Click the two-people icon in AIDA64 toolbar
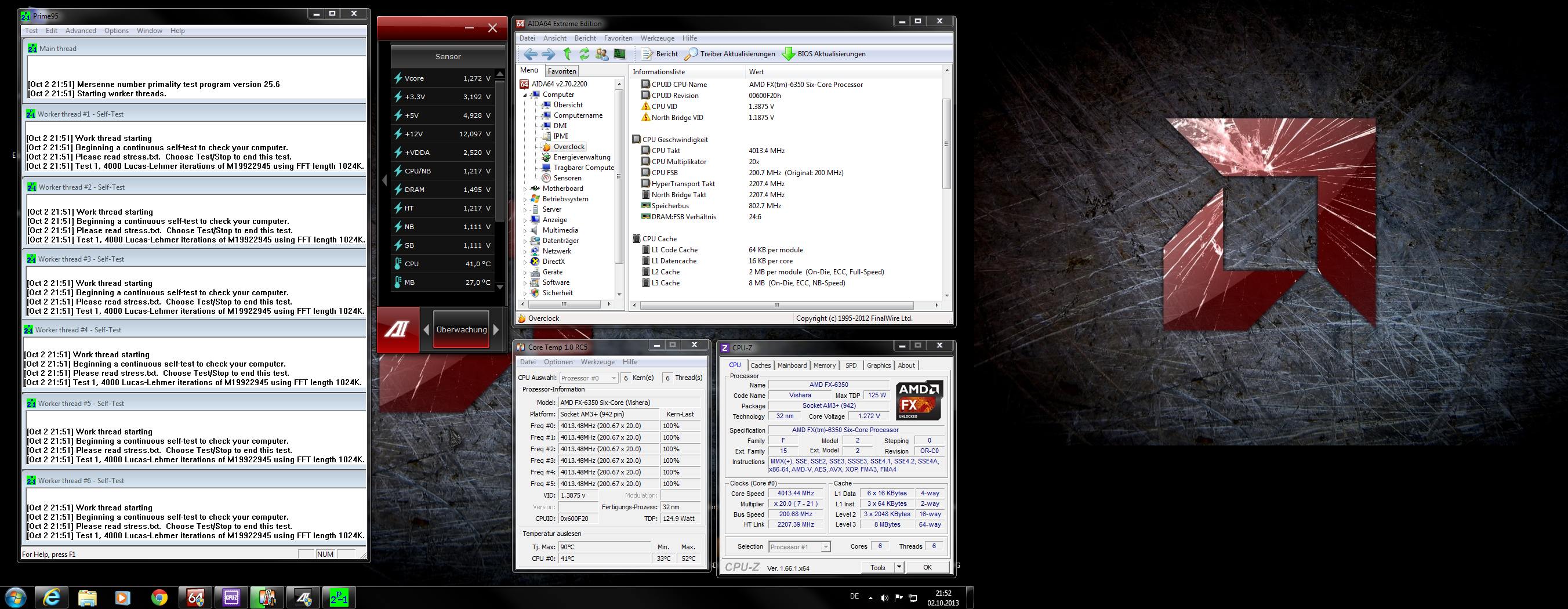This screenshot has height=609, width=1568. click(x=602, y=54)
